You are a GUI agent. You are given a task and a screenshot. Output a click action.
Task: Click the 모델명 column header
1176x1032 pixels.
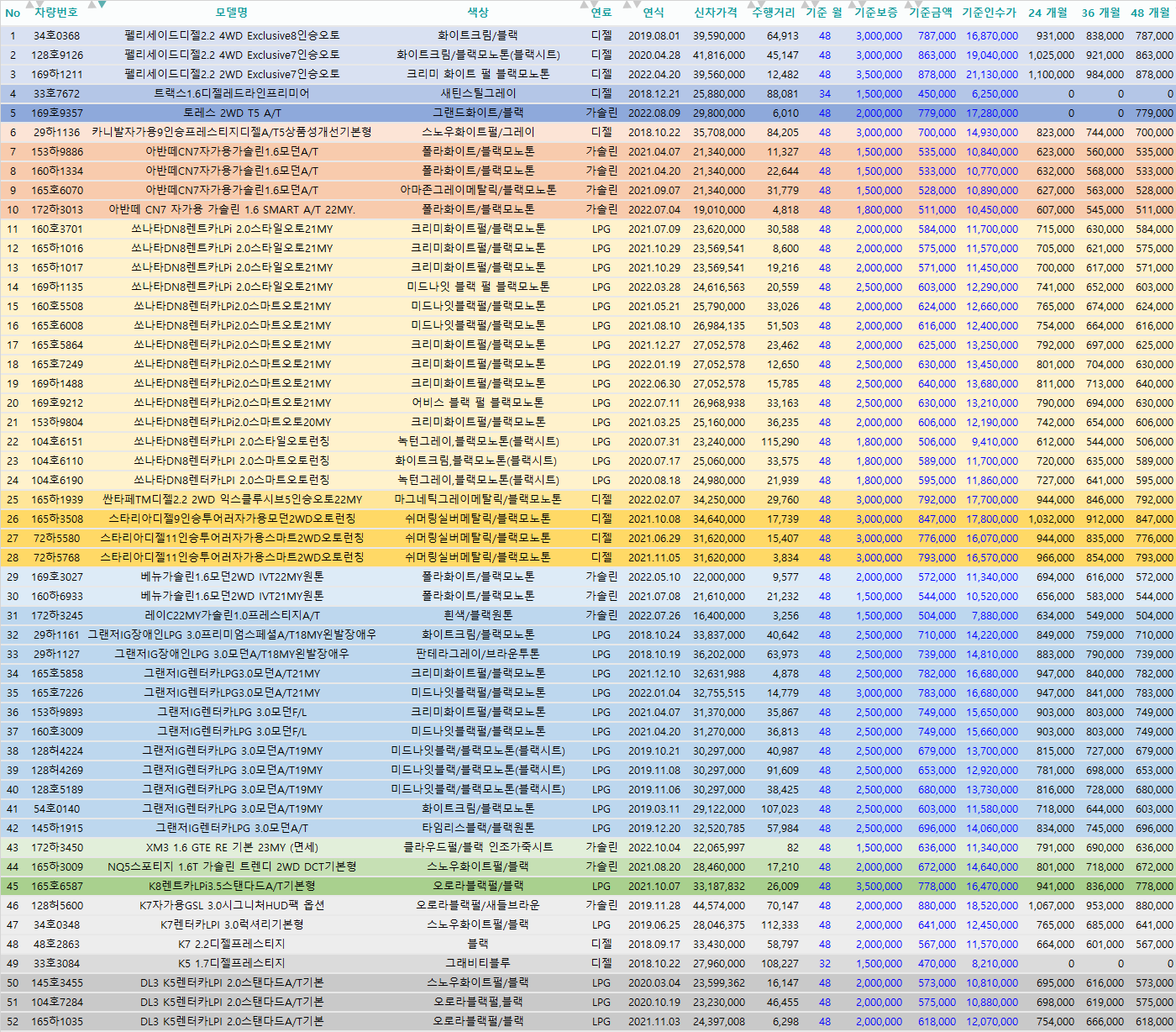[x=232, y=13]
